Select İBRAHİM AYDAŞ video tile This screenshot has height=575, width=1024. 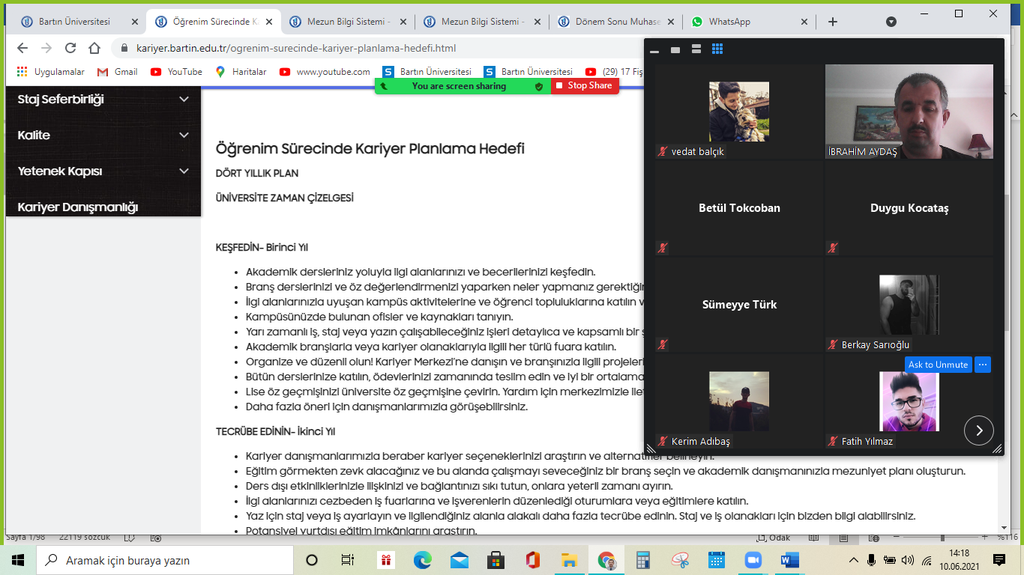[x=909, y=111]
